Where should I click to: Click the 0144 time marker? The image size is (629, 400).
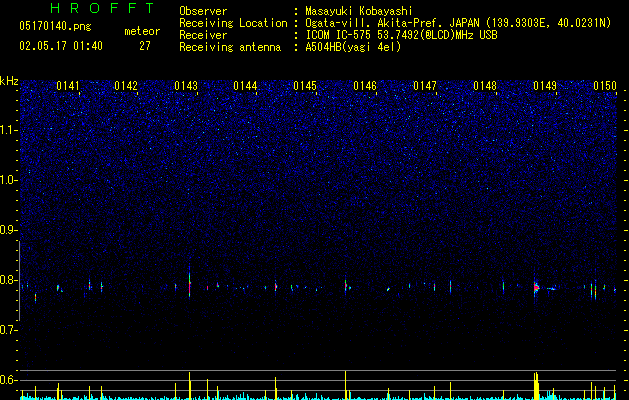(245, 86)
